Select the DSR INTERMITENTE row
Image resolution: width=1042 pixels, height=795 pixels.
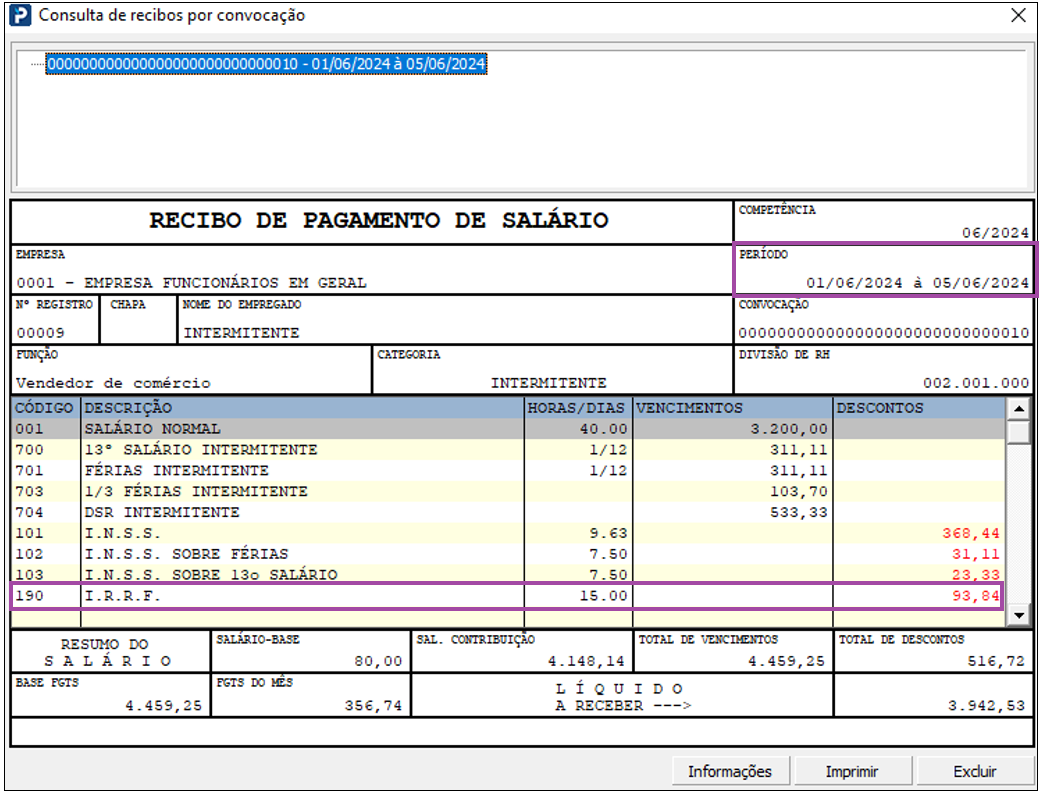tap(508, 512)
